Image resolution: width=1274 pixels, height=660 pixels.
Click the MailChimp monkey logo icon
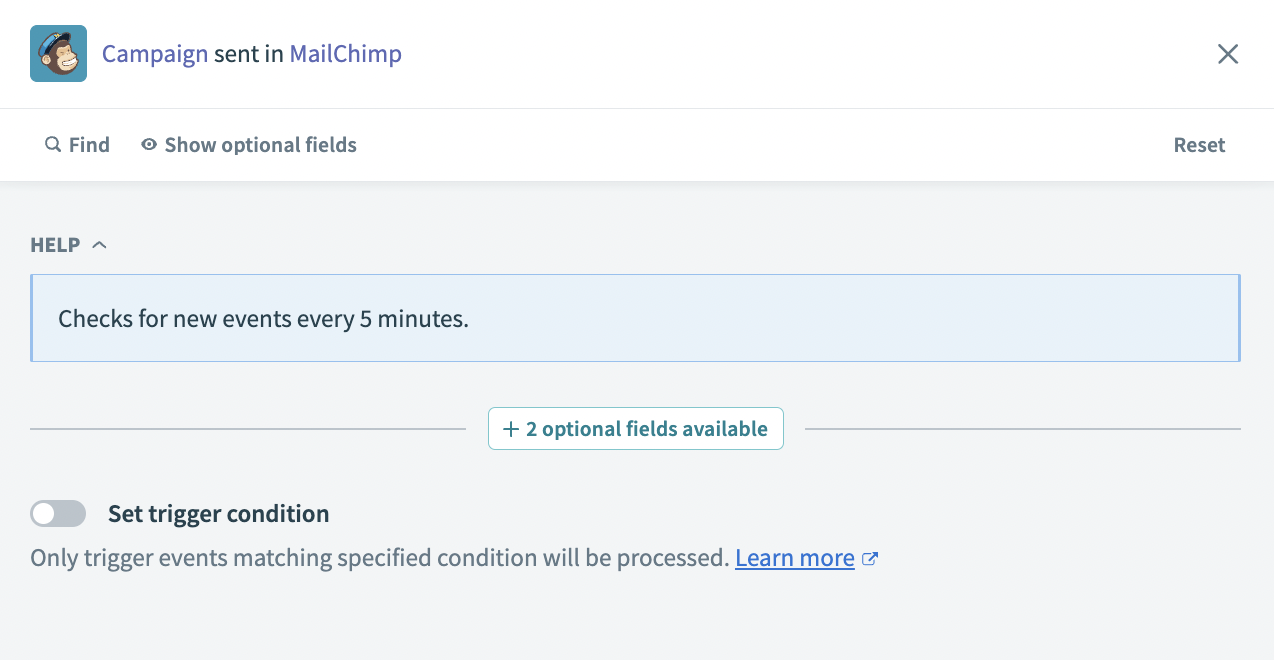[x=58, y=54]
